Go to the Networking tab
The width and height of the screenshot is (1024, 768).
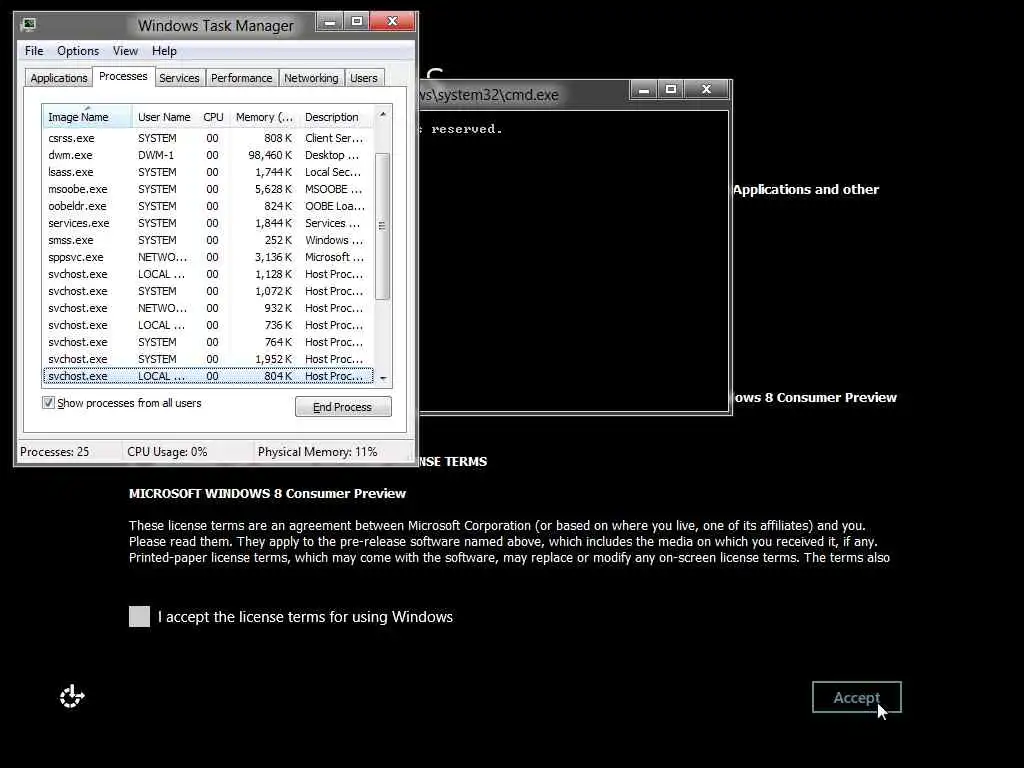[311, 78]
